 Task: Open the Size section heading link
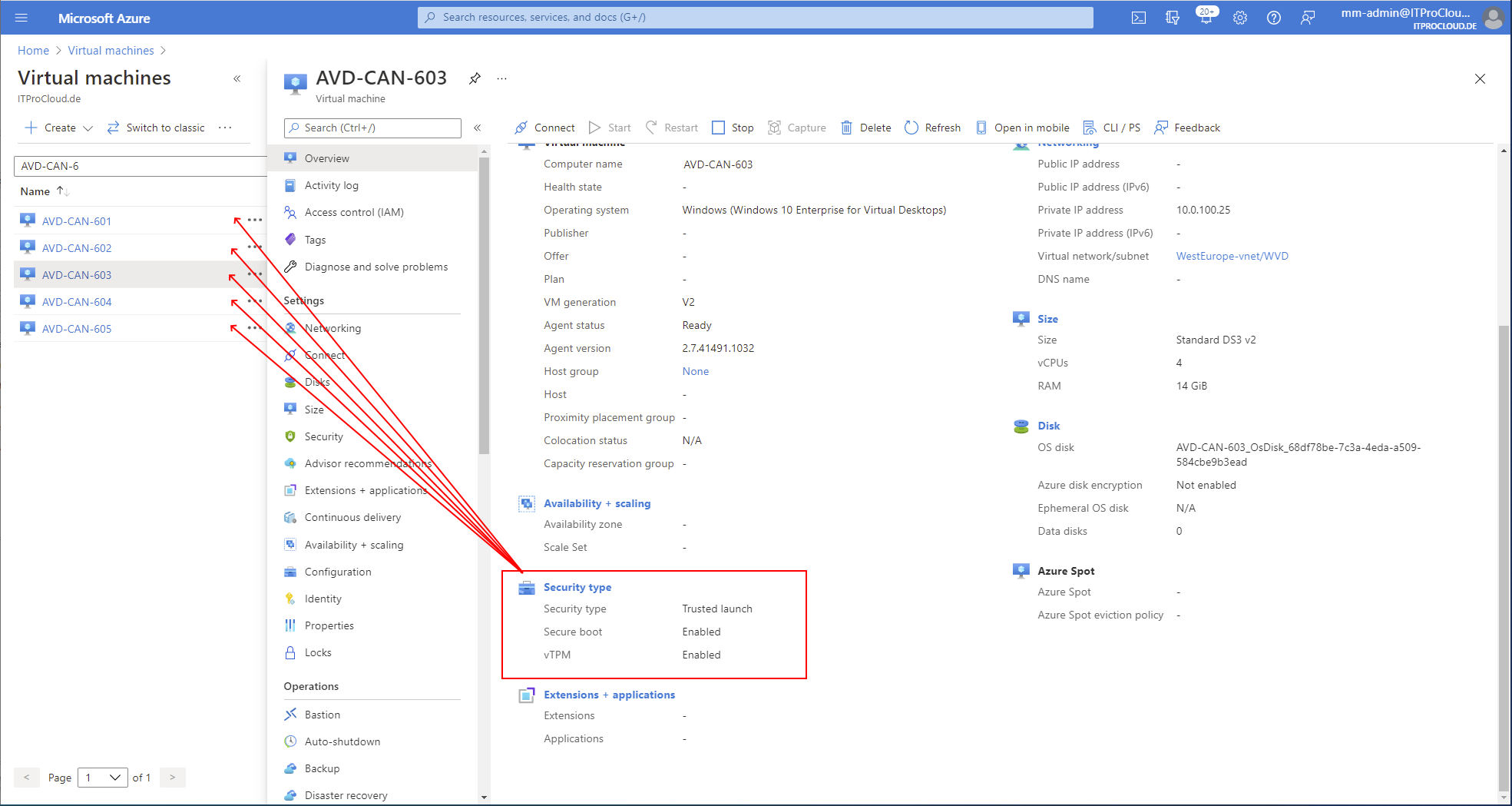(1047, 319)
